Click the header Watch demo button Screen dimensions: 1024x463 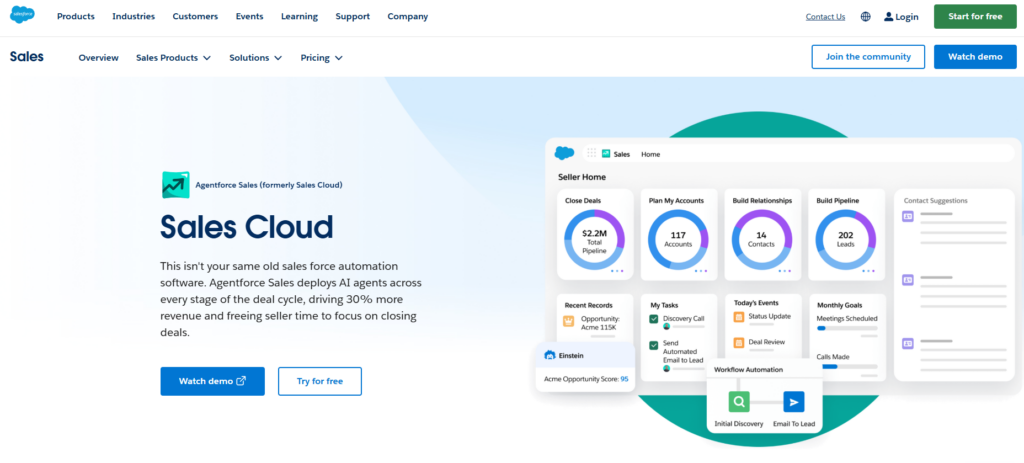click(975, 57)
